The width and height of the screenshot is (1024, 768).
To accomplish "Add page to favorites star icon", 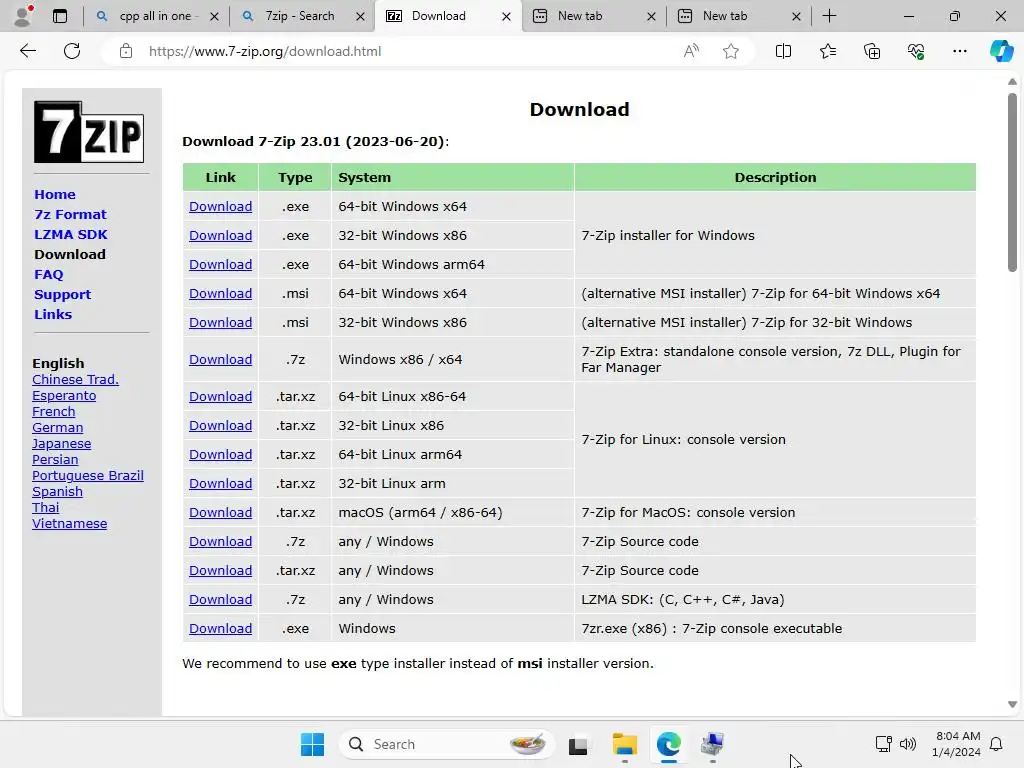I will (731, 51).
